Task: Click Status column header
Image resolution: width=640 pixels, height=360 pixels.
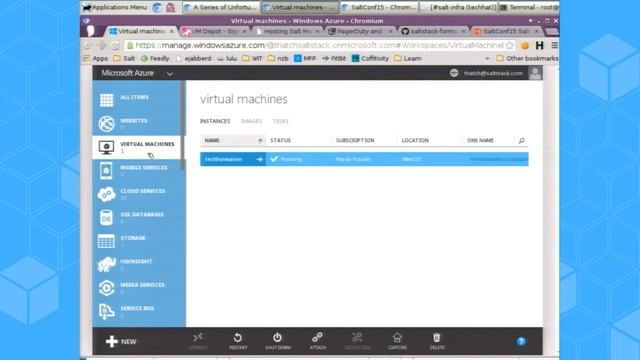Action: click(x=280, y=140)
